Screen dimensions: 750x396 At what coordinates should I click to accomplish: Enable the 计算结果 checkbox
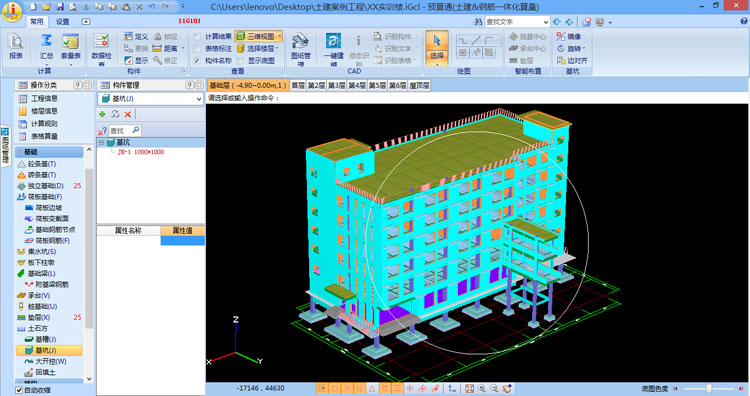point(197,36)
